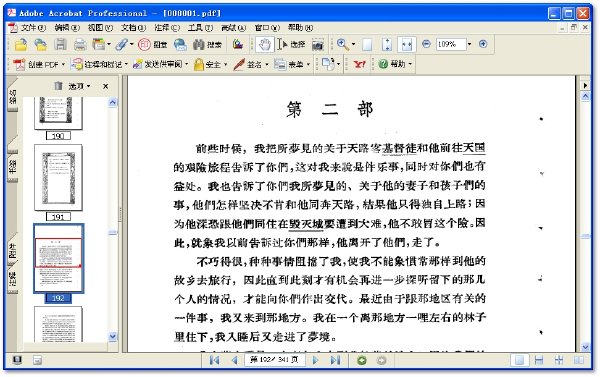The width and height of the screenshot is (600, 377).
Task: Set fit page view
Action: 387,45
